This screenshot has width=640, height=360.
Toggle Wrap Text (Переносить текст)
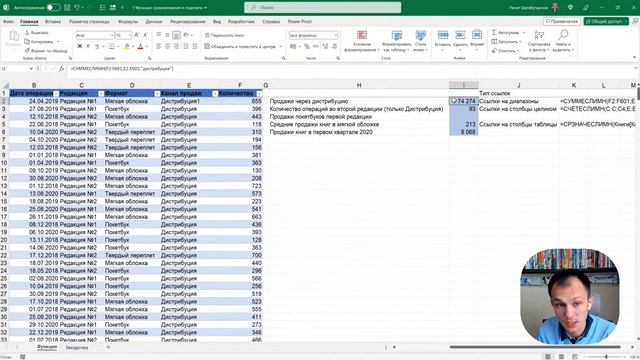[224, 36]
